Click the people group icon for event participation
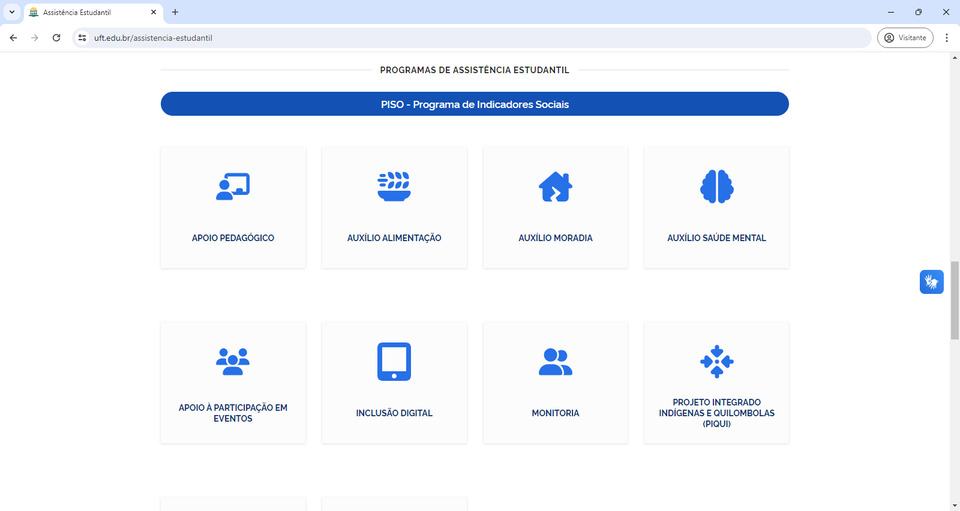 click(233, 361)
